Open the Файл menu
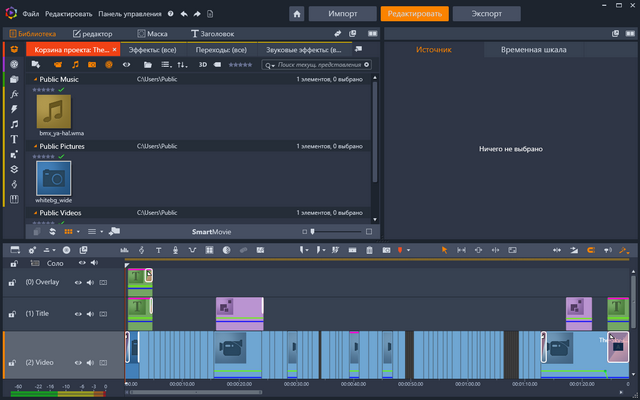 click(31, 15)
